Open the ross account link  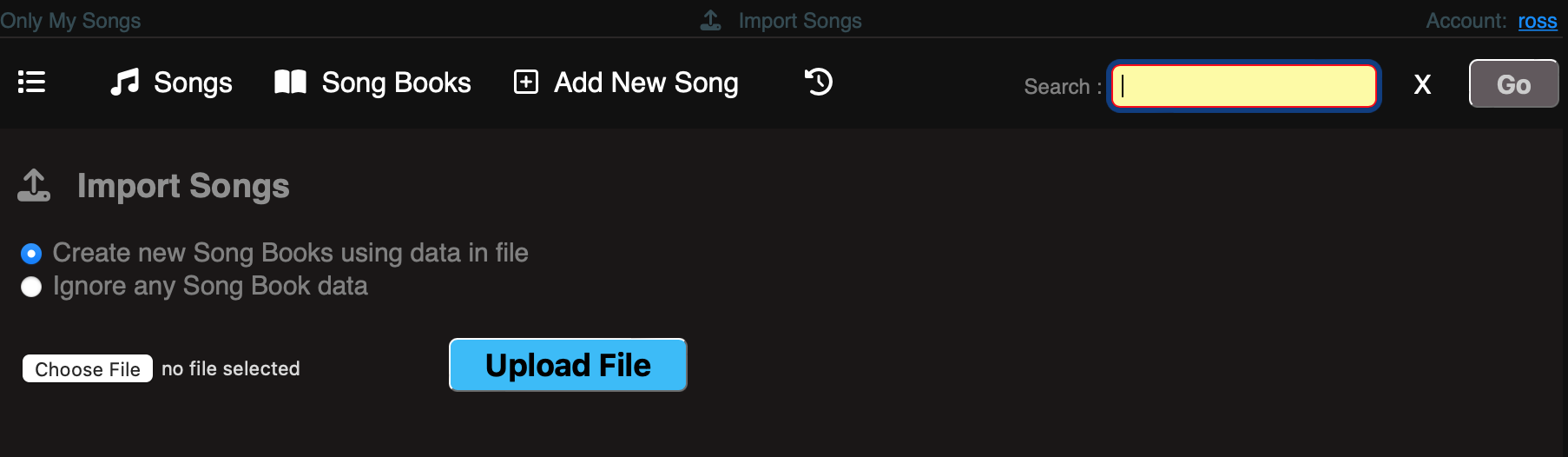pyautogui.click(x=1537, y=21)
